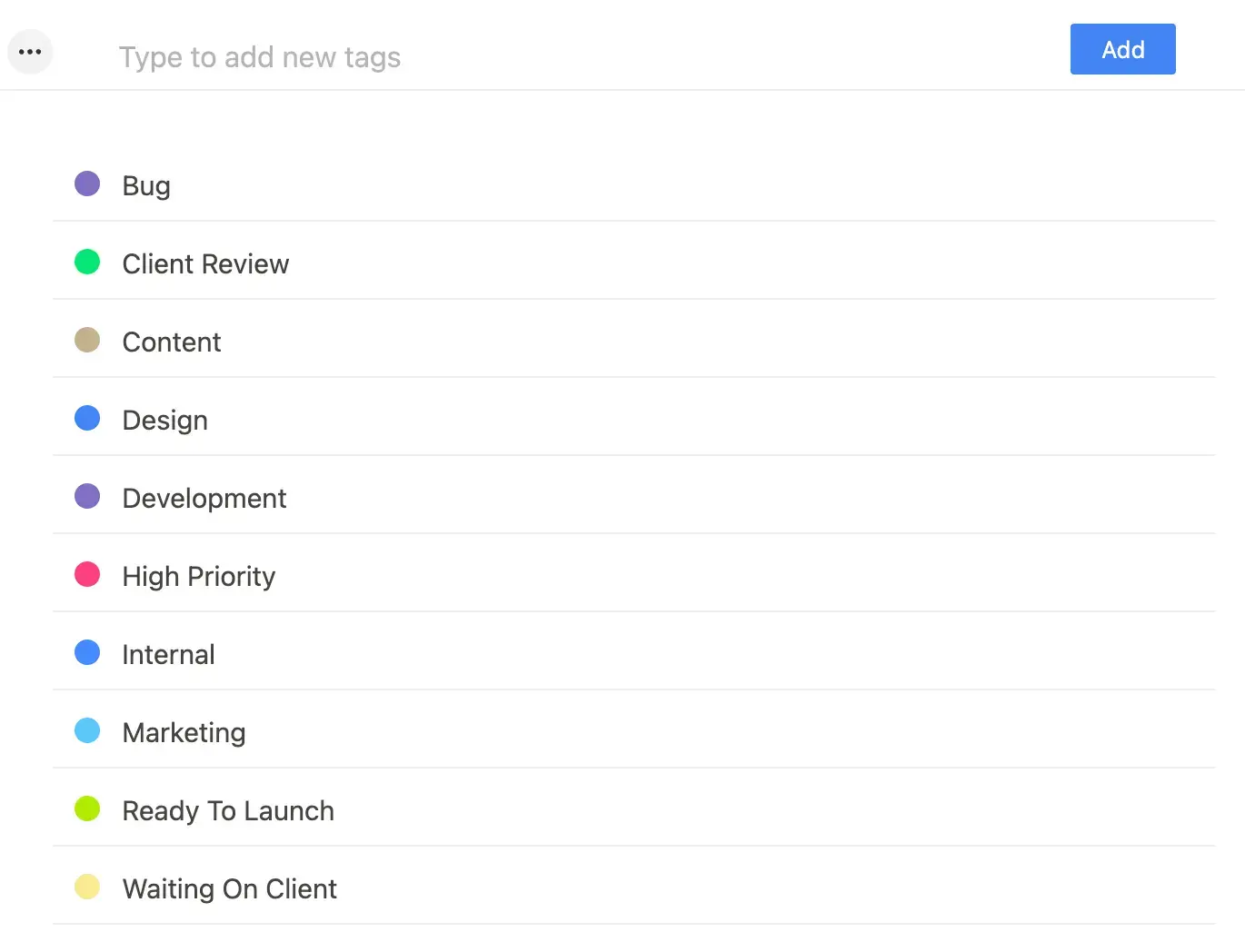Screen dimensions: 1245x952
Task: Select the High Priority tag name
Action: (x=199, y=577)
